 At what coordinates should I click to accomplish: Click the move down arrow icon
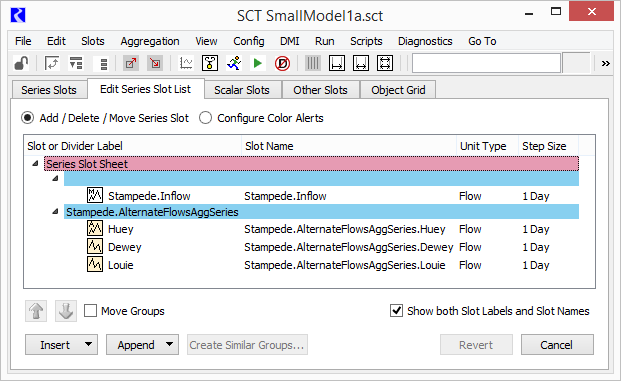tap(66, 311)
